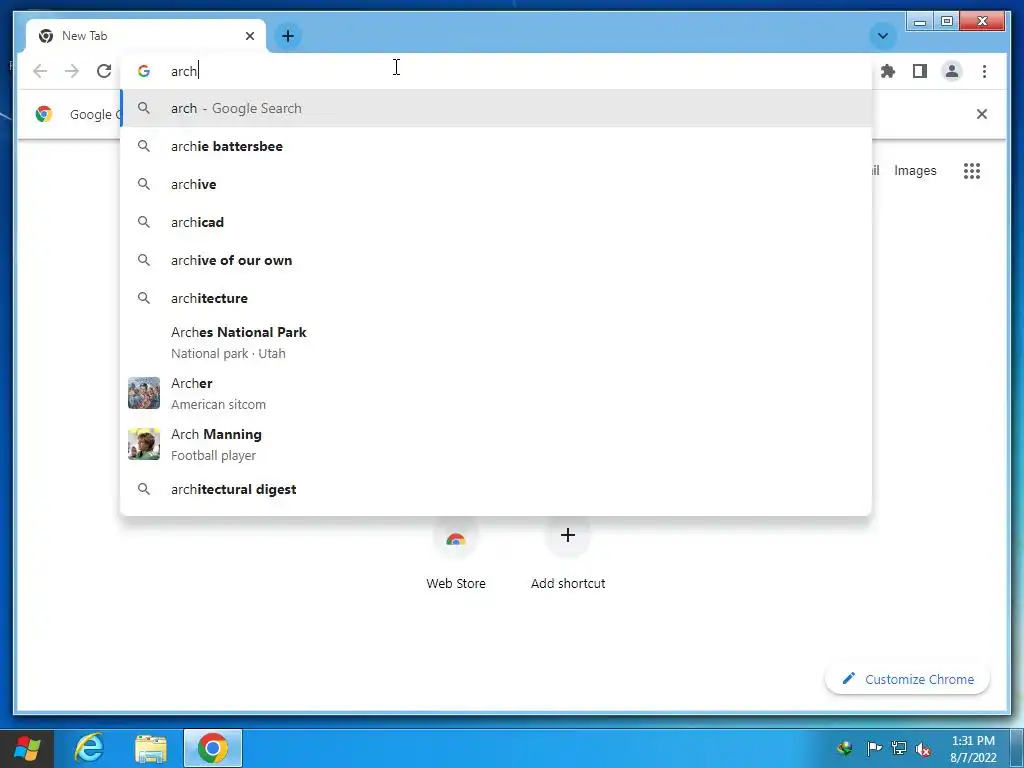The image size is (1024, 768).
Task: Open a new tab with plus button
Action: 288,36
